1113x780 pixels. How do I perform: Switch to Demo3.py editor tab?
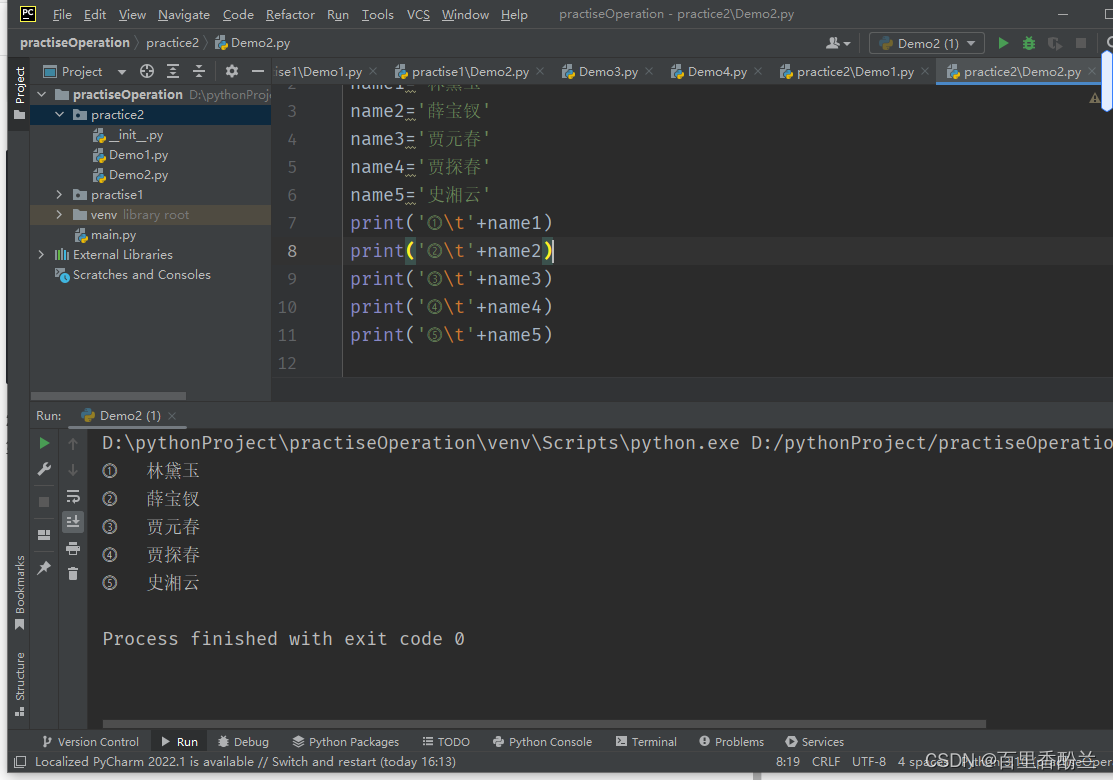pos(608,72)
